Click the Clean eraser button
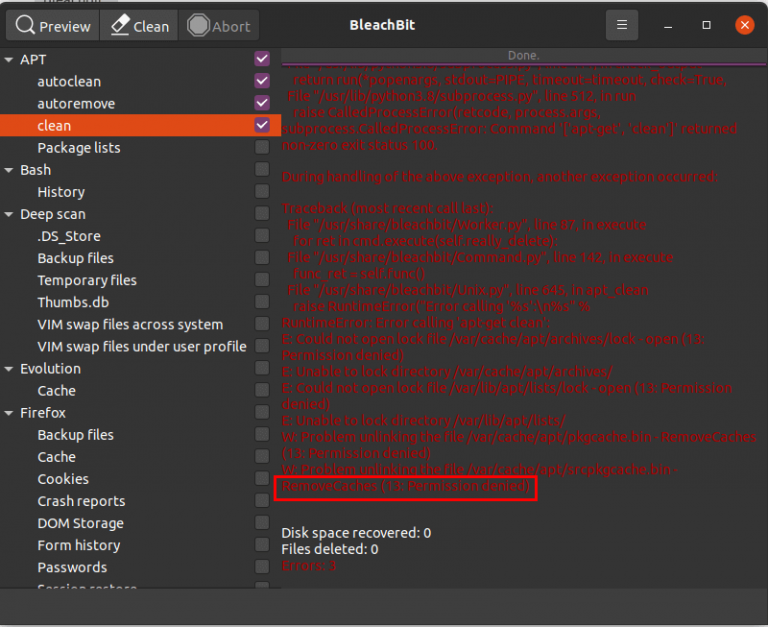This screenshot has width=768, height=627. point(140,25)
